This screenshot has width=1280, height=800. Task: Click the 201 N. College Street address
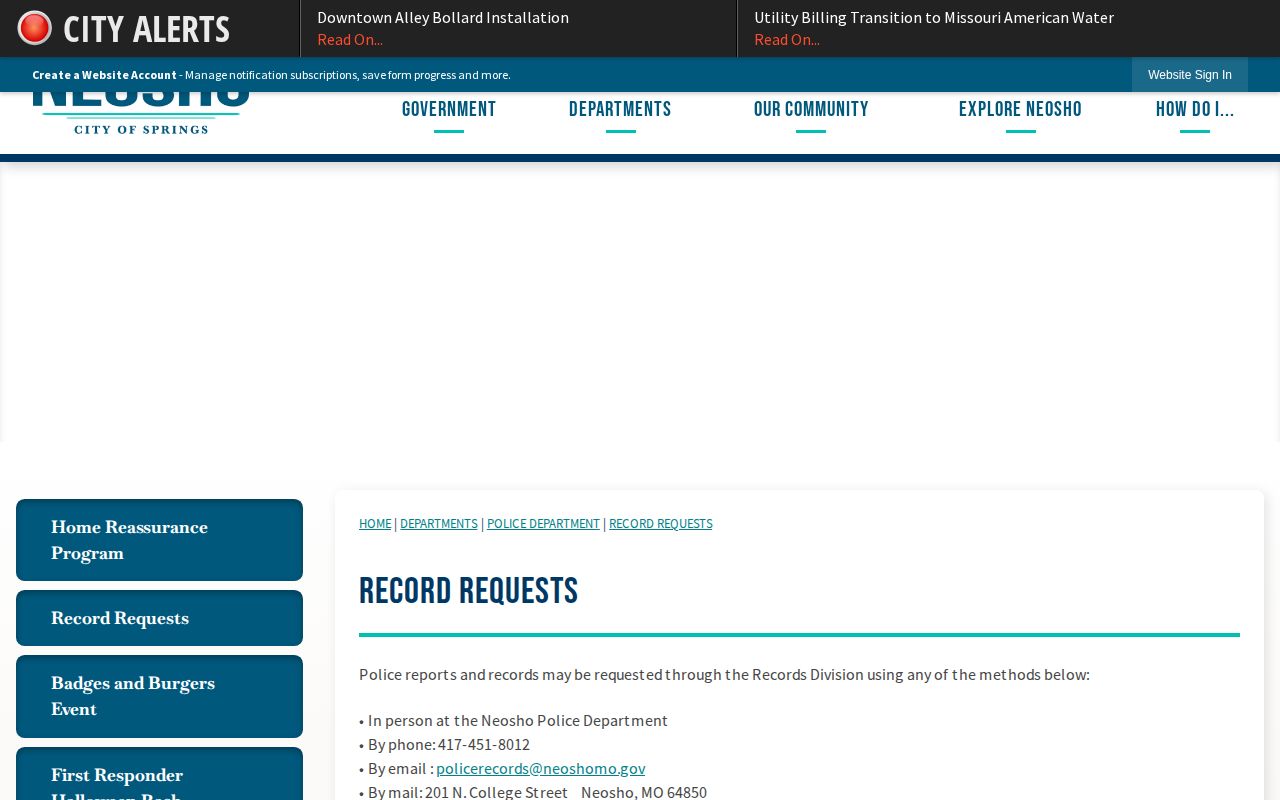566,792
